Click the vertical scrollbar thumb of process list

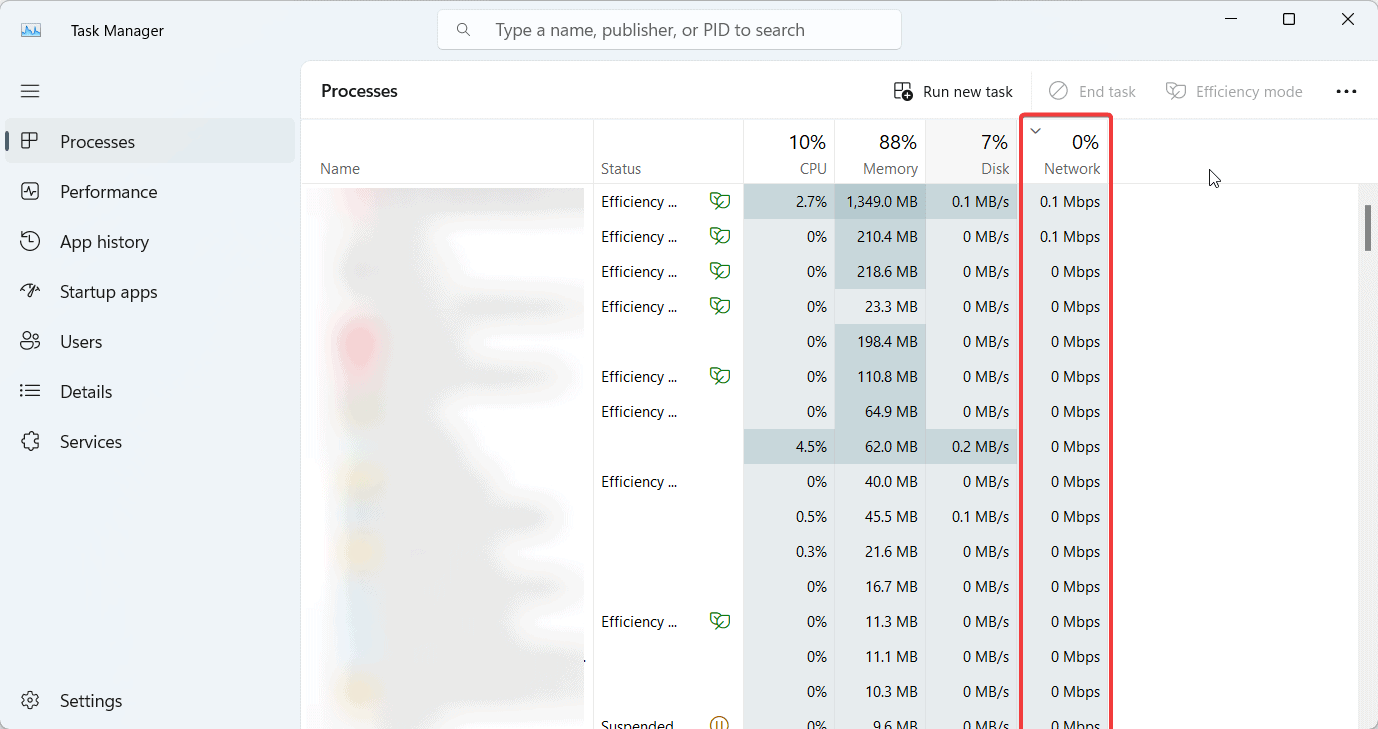pyautogui.click(x=1368, y=227)
